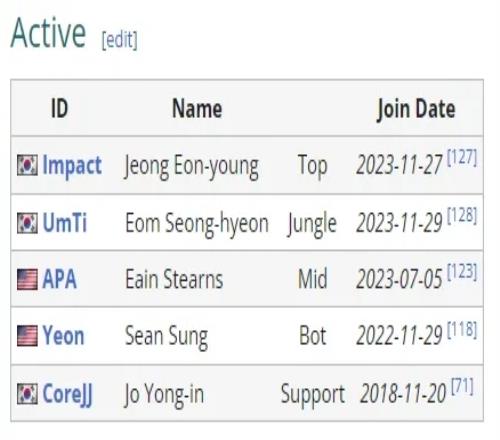Image resolution: width=500 pixels, height=440 pixels.
Task: Open citation reference 118
Action: coord(462,329)
